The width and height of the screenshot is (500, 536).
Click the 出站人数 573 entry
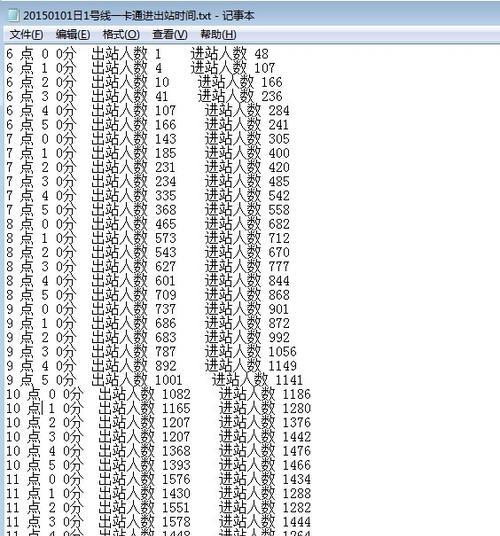(134, 238)
